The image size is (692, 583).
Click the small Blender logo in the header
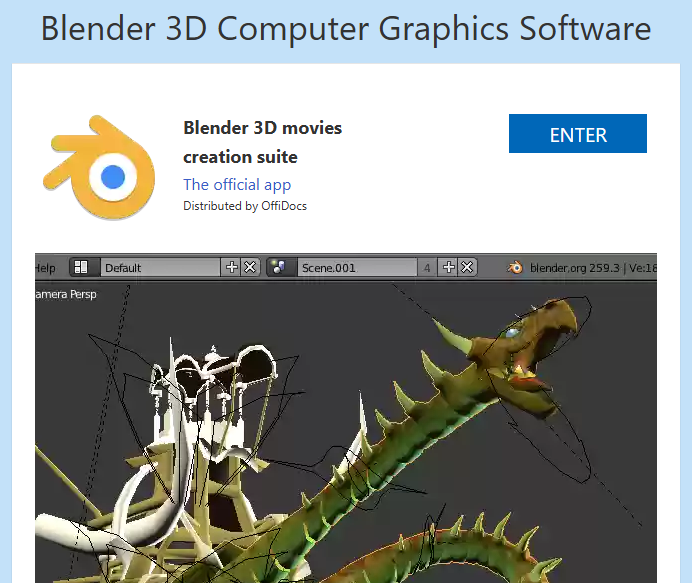pyautogui.click(x=515, y=267)
